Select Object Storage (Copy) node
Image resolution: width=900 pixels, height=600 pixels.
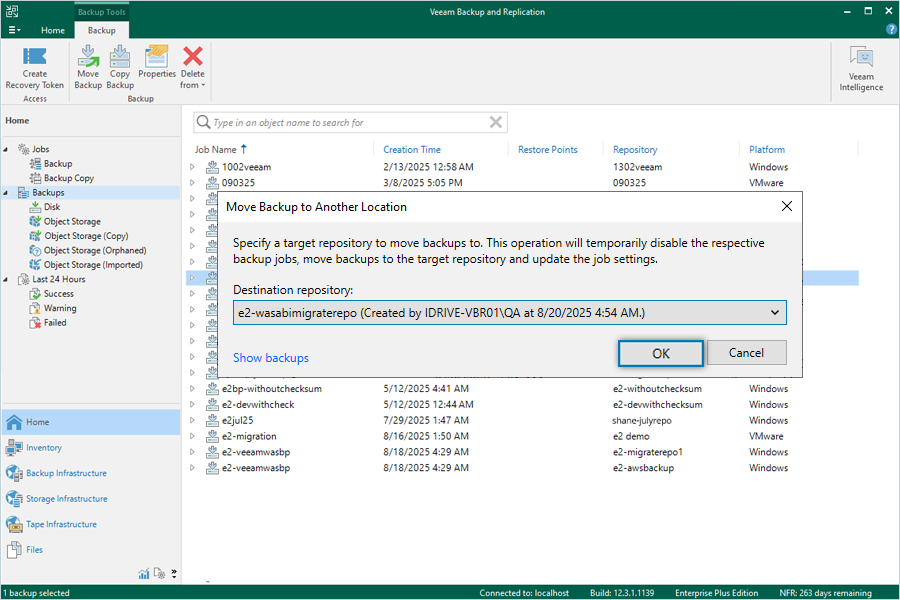(86, 235)
